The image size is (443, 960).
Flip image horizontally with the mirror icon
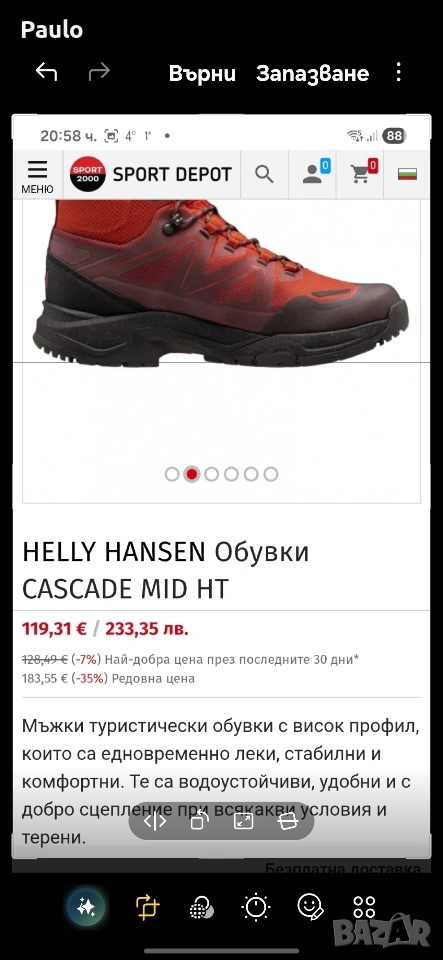155,821
